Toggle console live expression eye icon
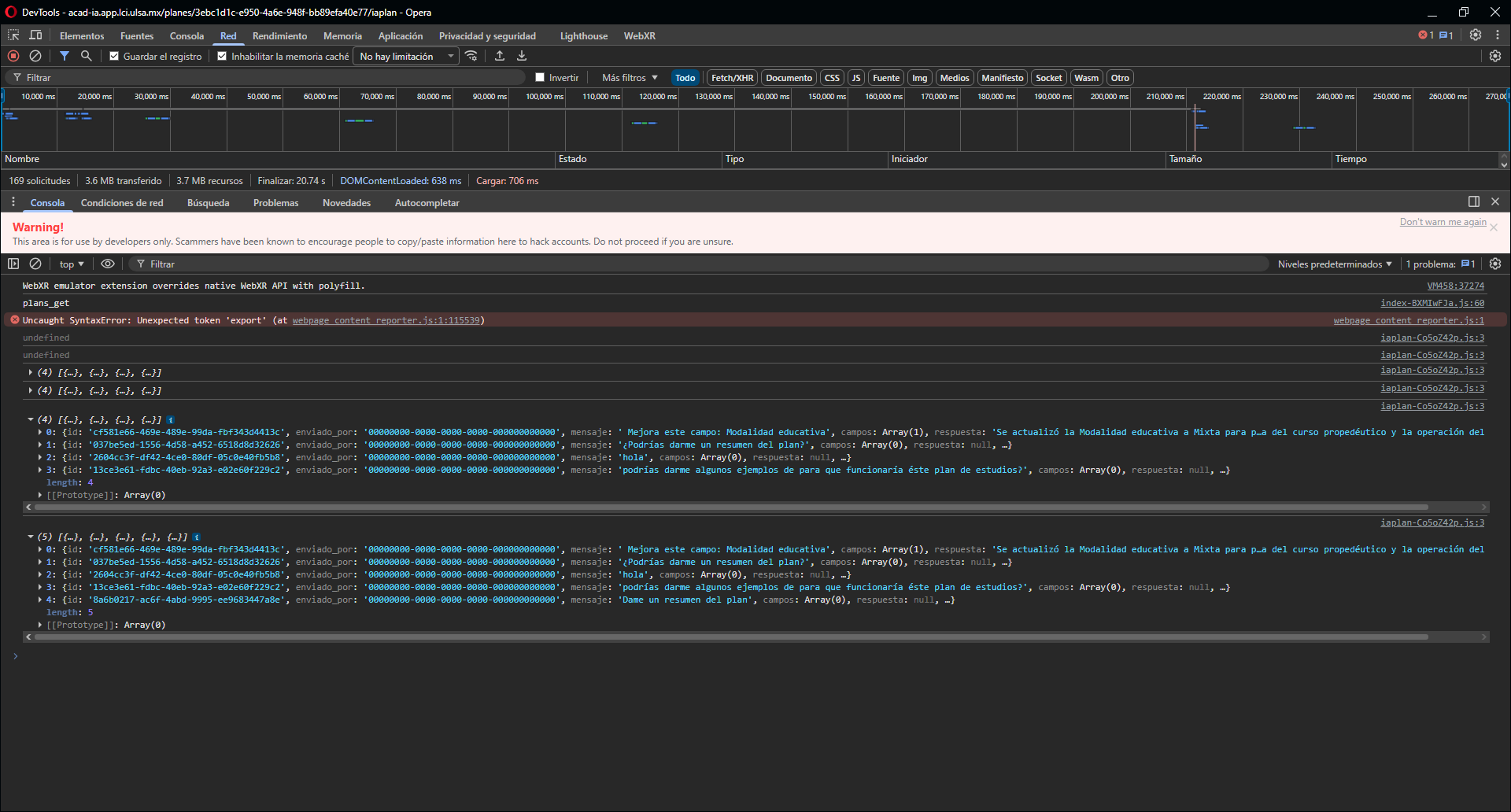This screenshot has width=1511, height=812. click(108, 264)
